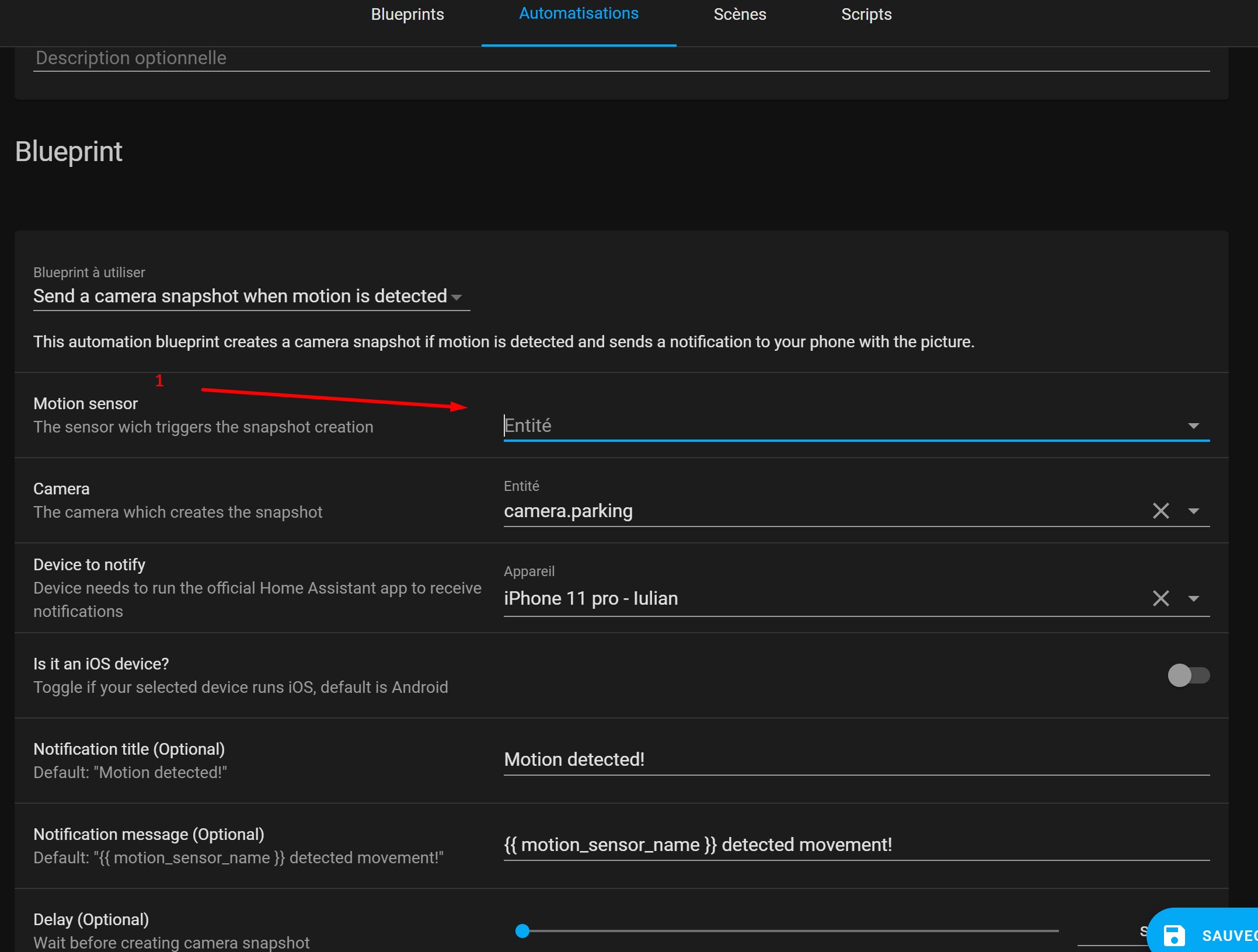Click the Is it an iOS device? label
This screenshot has height=952, width=1258.
click(101, 664)
